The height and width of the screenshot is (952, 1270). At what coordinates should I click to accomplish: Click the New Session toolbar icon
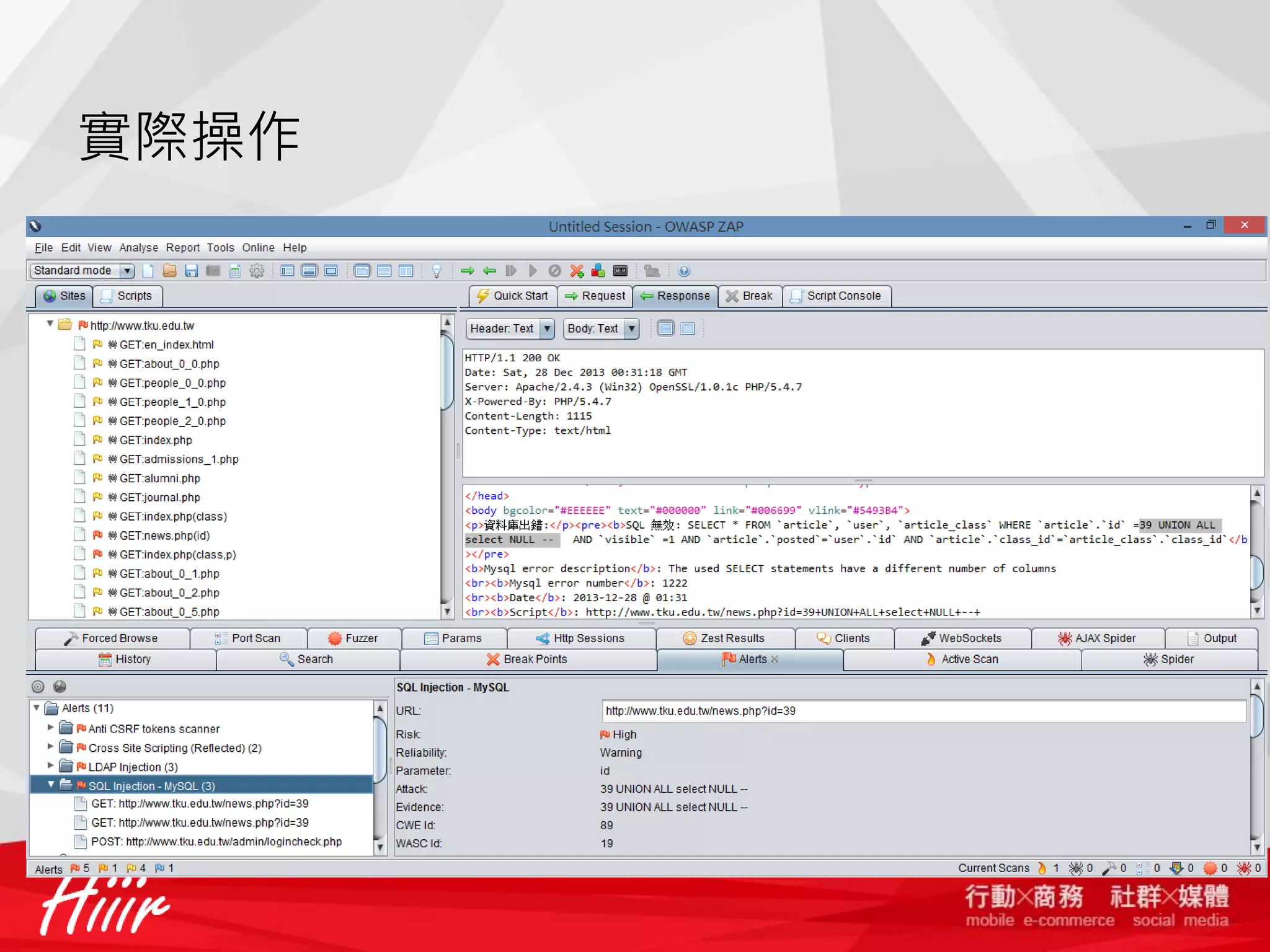[x=148, y=271]
